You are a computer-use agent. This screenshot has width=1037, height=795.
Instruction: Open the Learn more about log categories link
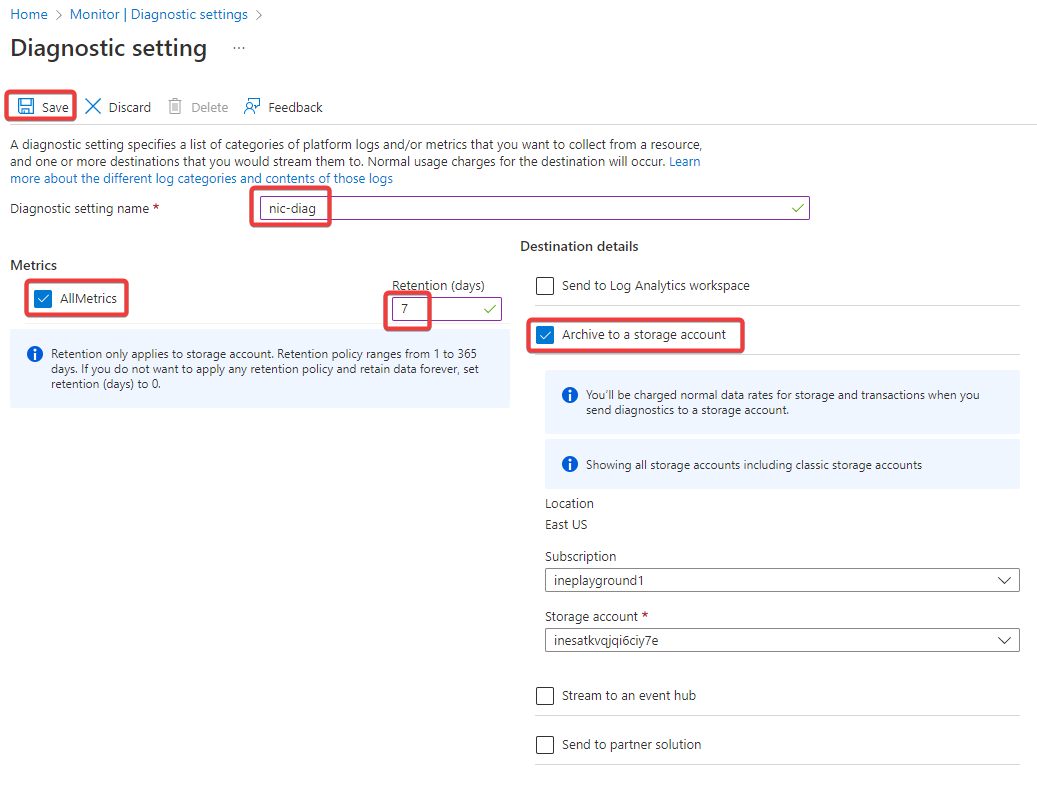tap(201, 179)
